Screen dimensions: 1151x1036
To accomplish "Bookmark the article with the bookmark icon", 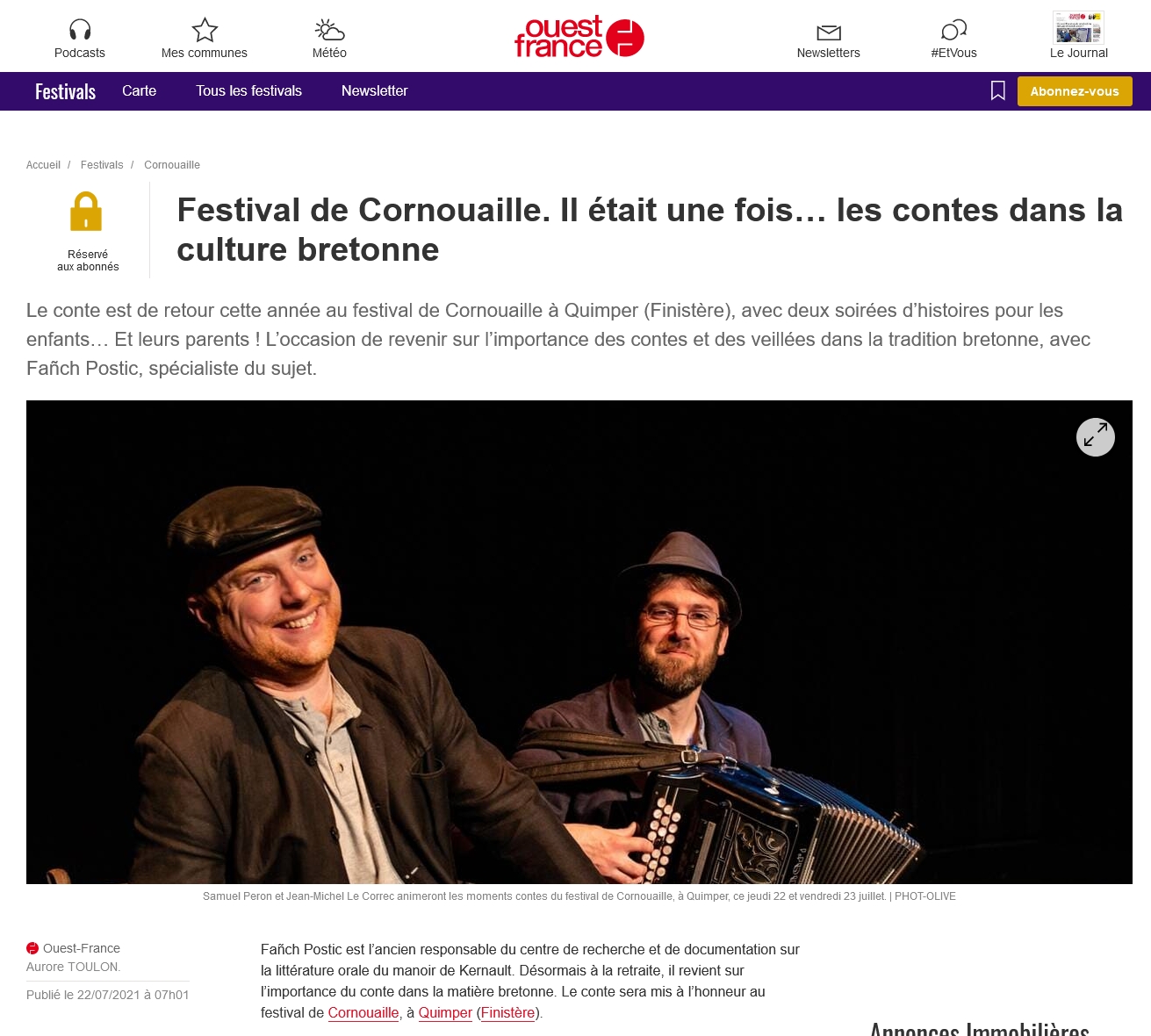I will [998, 90].
